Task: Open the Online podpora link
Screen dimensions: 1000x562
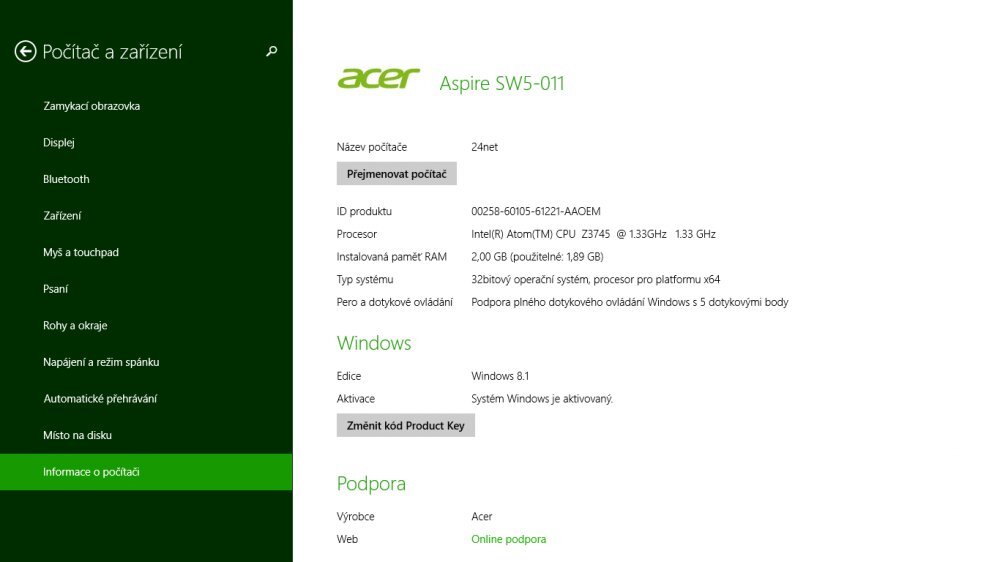Action: click(508, 539)
